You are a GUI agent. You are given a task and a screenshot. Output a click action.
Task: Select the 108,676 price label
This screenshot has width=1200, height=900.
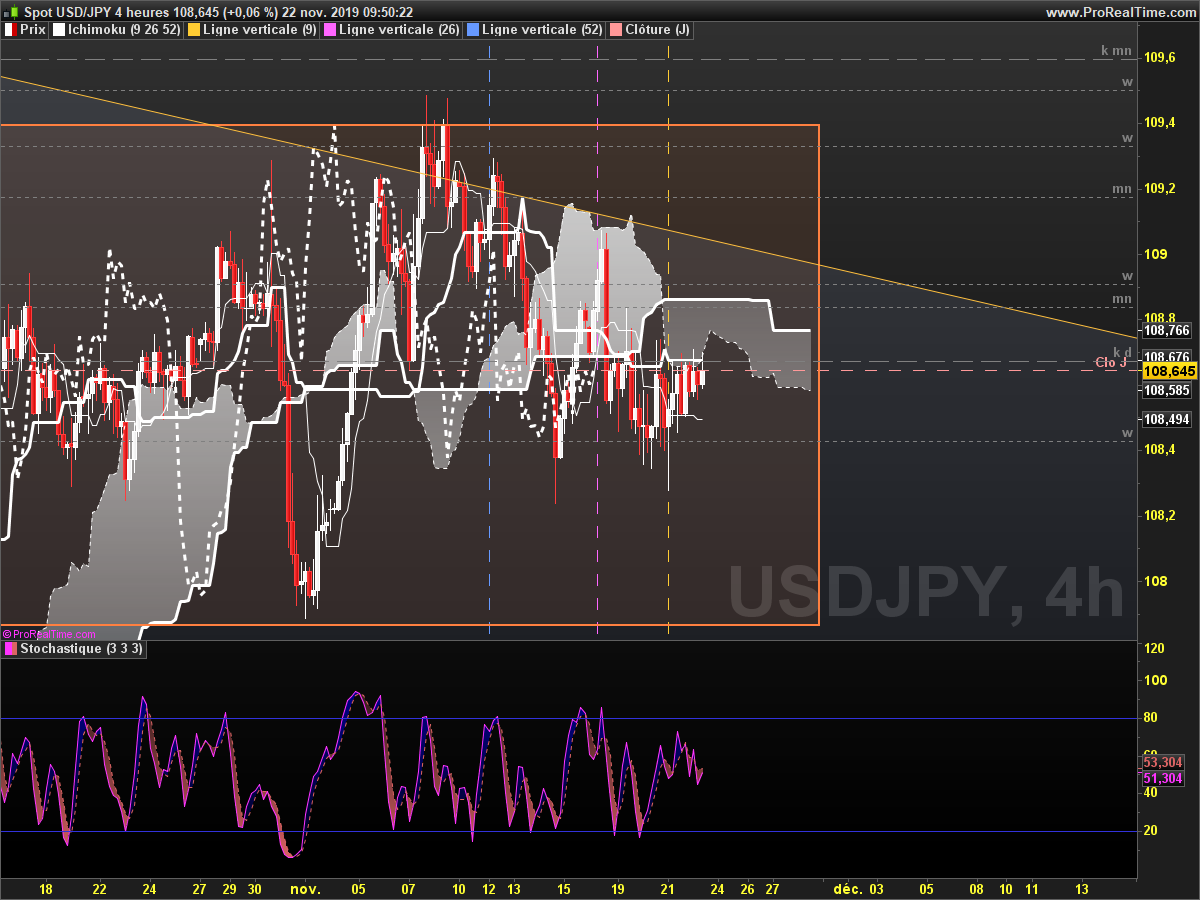pyautogui.click(x=1167, y=357)
